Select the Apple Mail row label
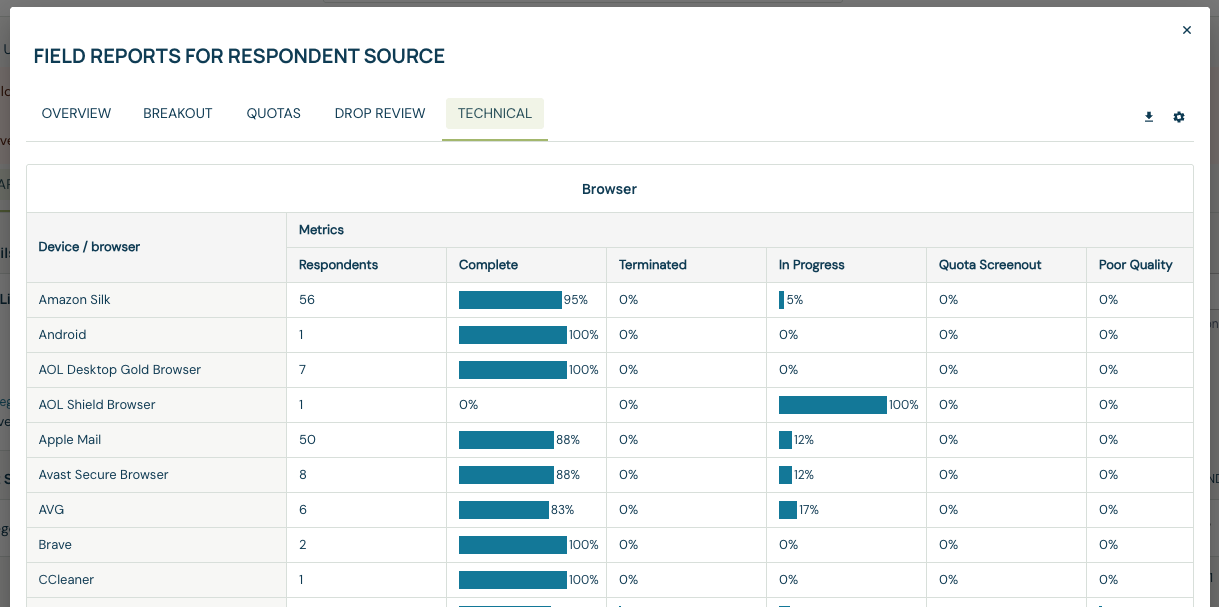1219x607 pixels. (x=70, y=440)
